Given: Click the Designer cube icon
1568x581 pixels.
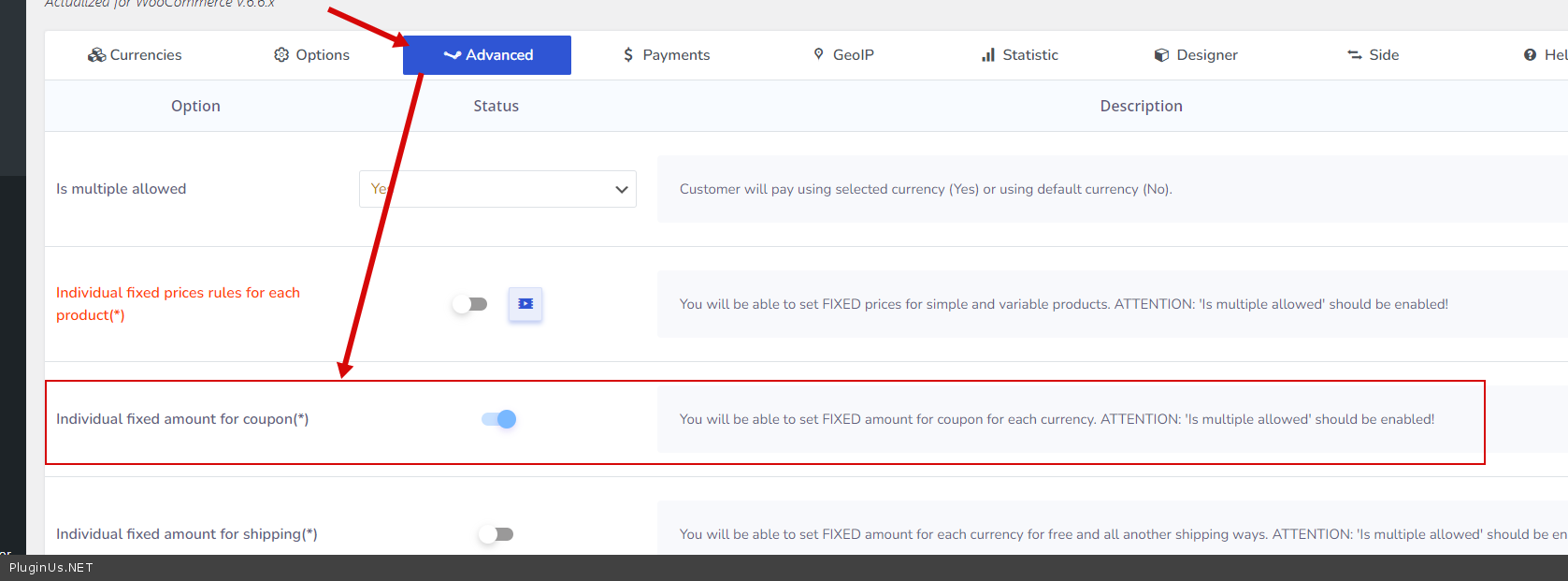Looking at the screenshot, I should click(x=1161, y=55).
